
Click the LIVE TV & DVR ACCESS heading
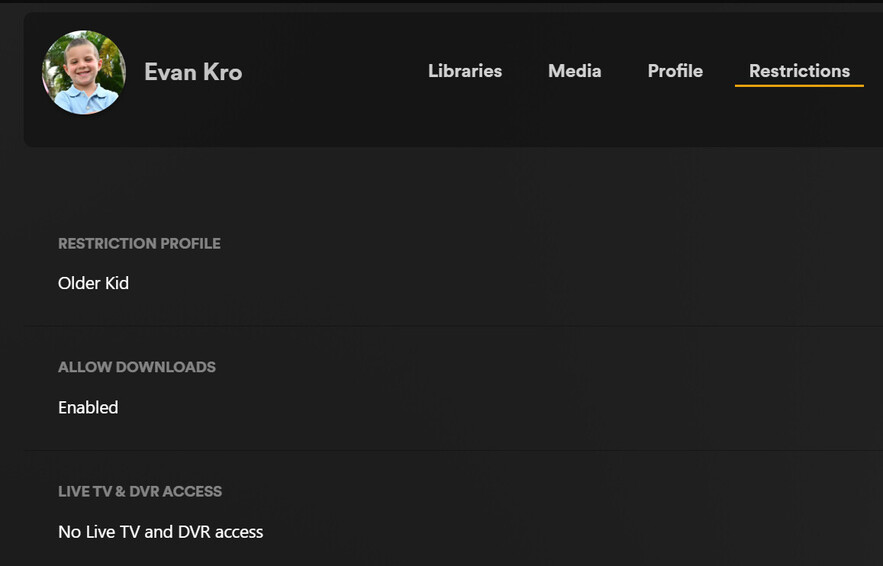140,491
